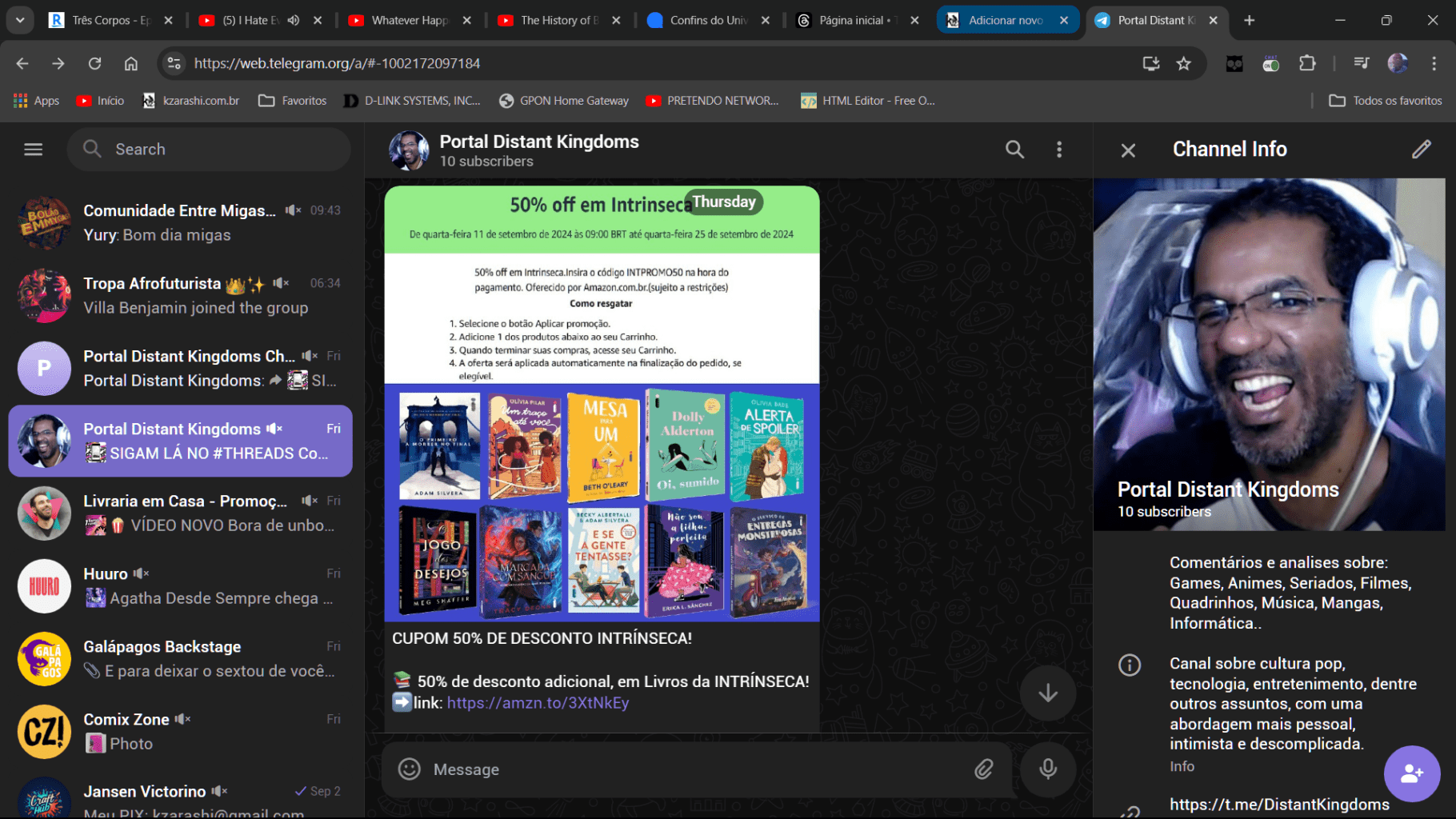Image resolution: width=1456 pixels, height=819 pixels.
Task: Switch to The History of browser tab
Action: pyautogui.click(x=558, y=20)
